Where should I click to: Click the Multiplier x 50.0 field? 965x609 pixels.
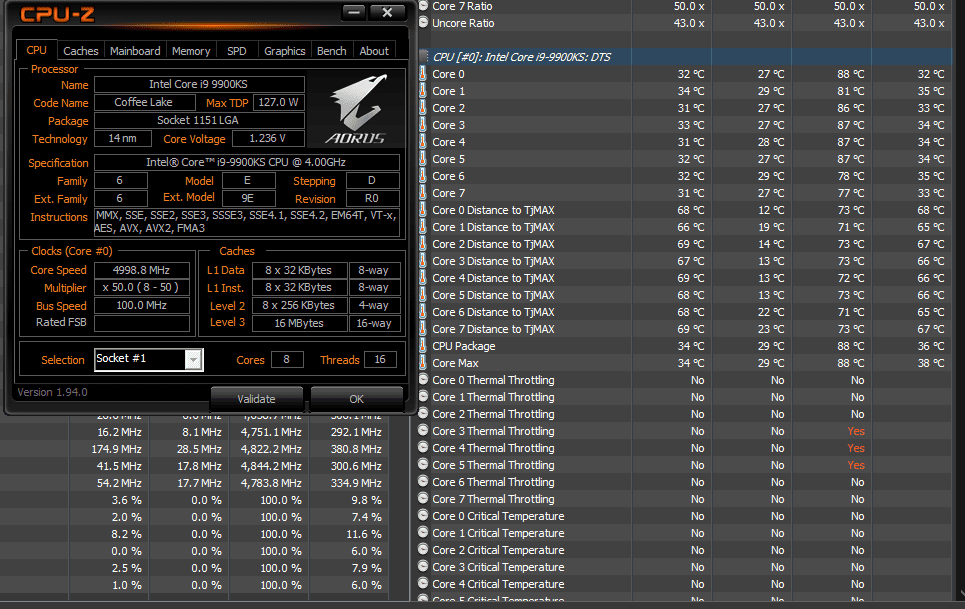142,287
